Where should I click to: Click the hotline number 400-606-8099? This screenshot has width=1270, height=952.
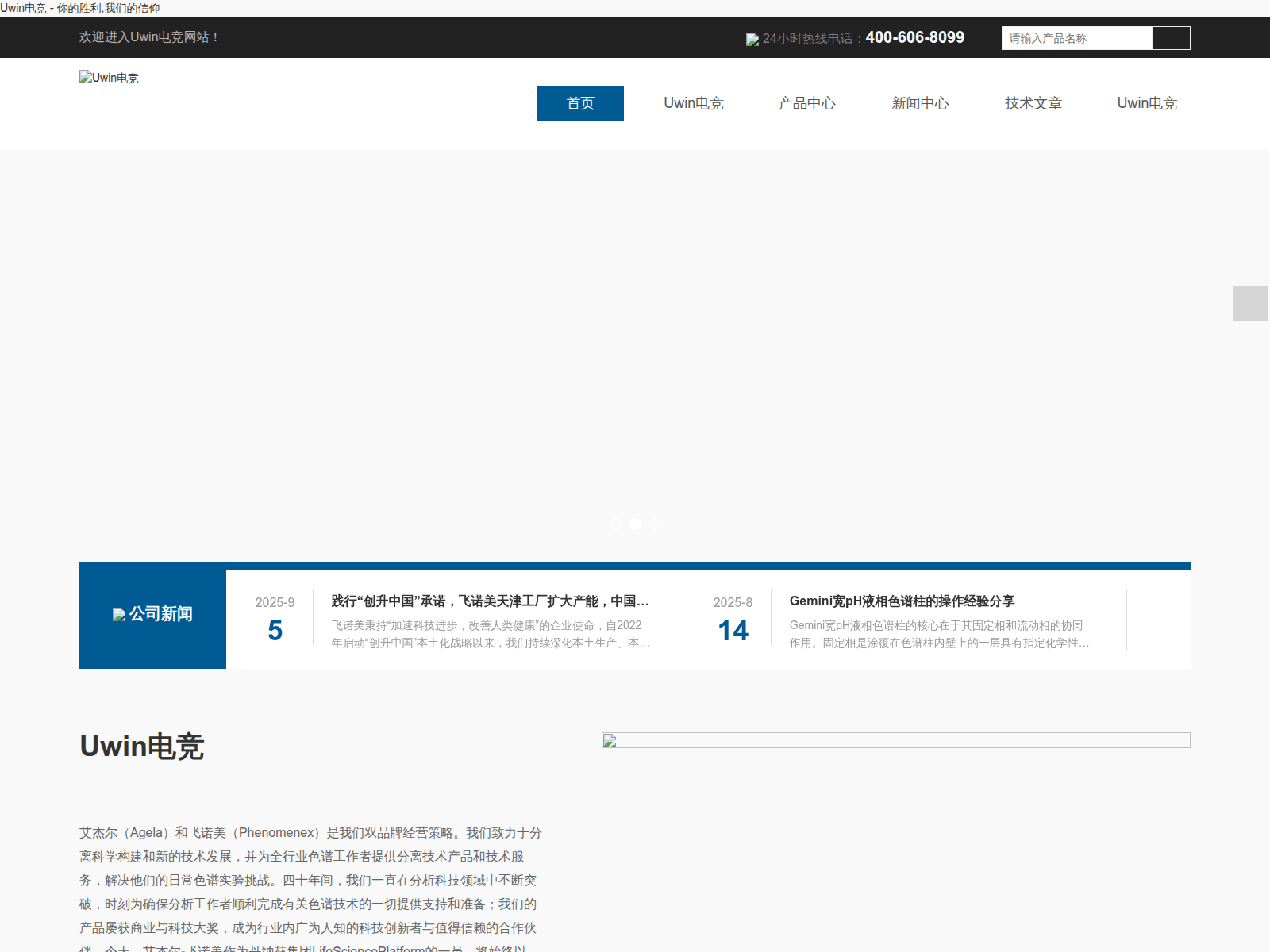[x=914, y=37]
